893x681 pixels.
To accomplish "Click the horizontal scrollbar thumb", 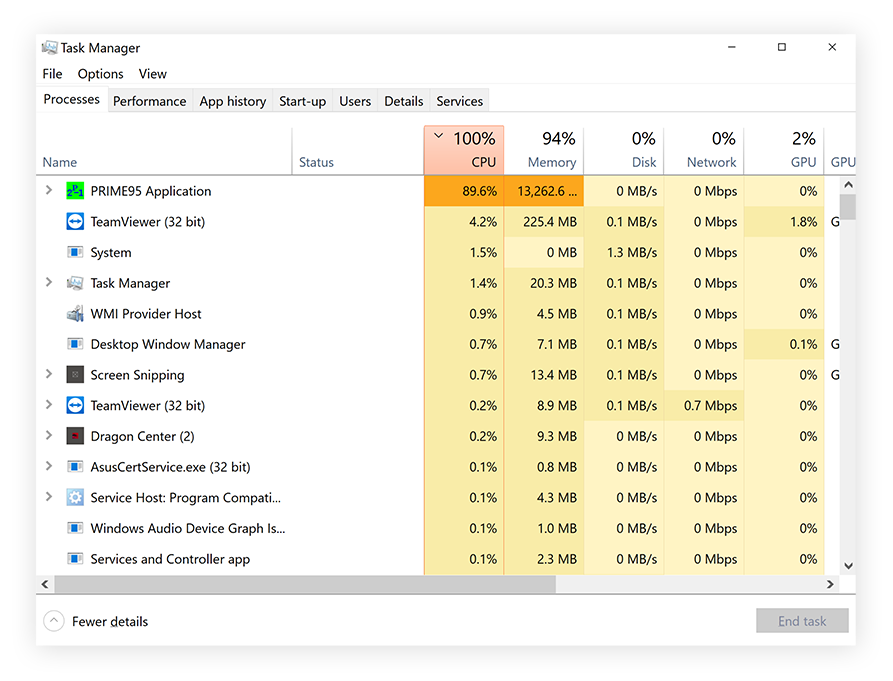I will [305, 584].
